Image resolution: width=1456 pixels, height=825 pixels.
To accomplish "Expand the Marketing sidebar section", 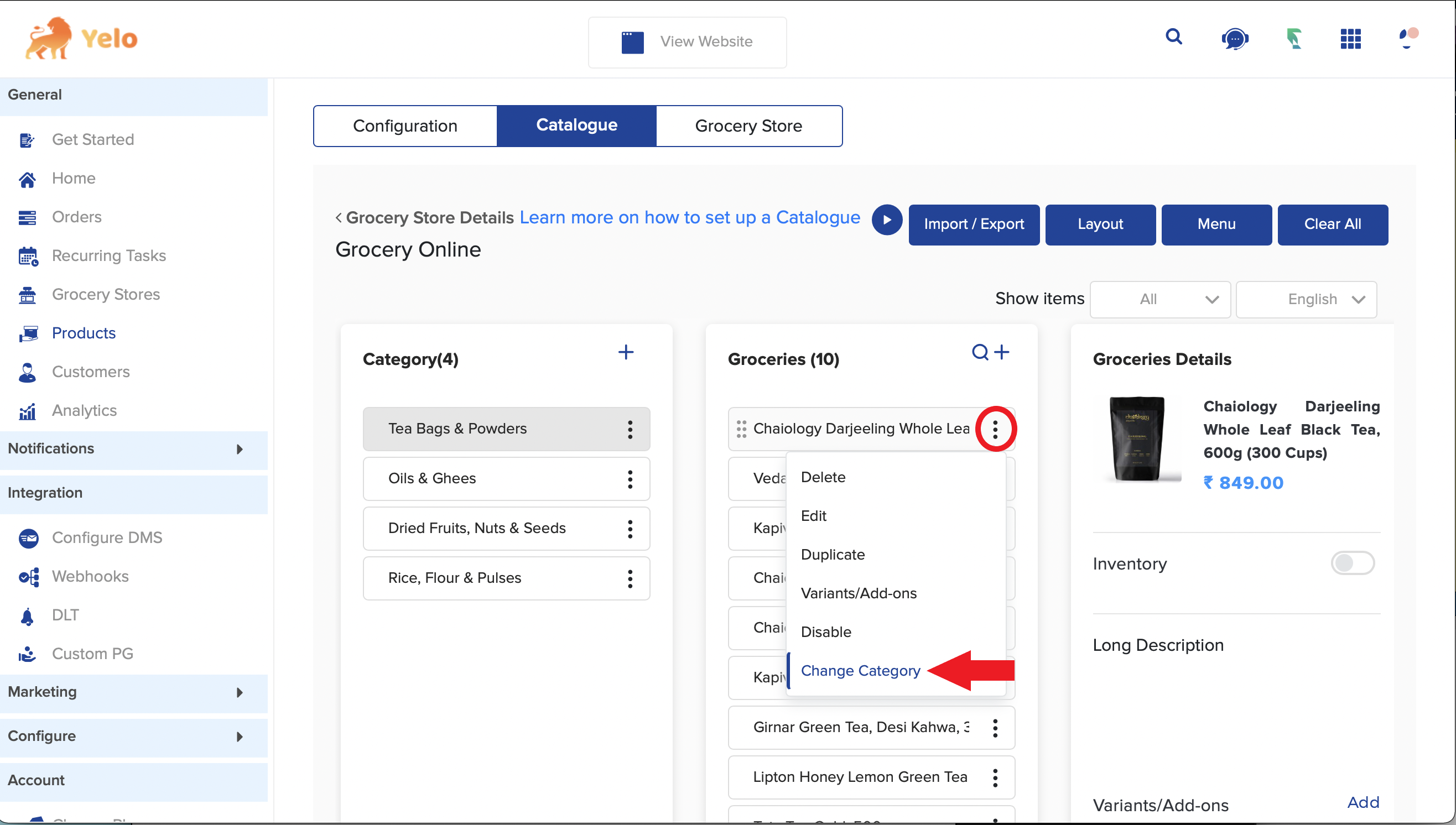I will coord(133,692).
